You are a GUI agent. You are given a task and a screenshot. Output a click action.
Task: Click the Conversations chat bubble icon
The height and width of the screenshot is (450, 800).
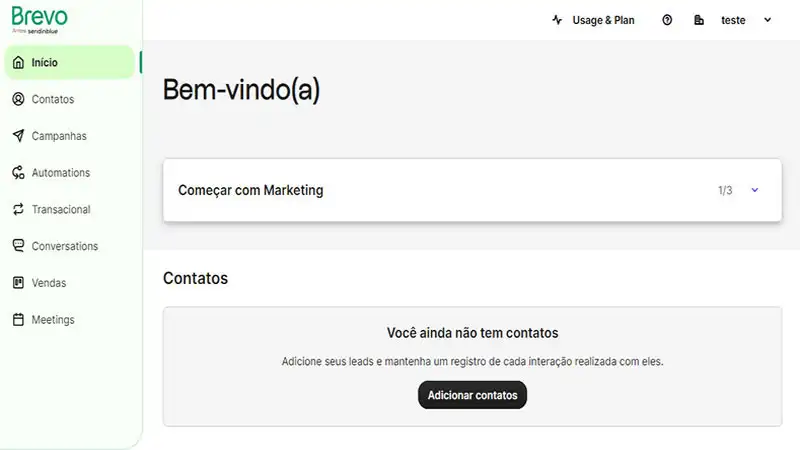coord(18,246)
